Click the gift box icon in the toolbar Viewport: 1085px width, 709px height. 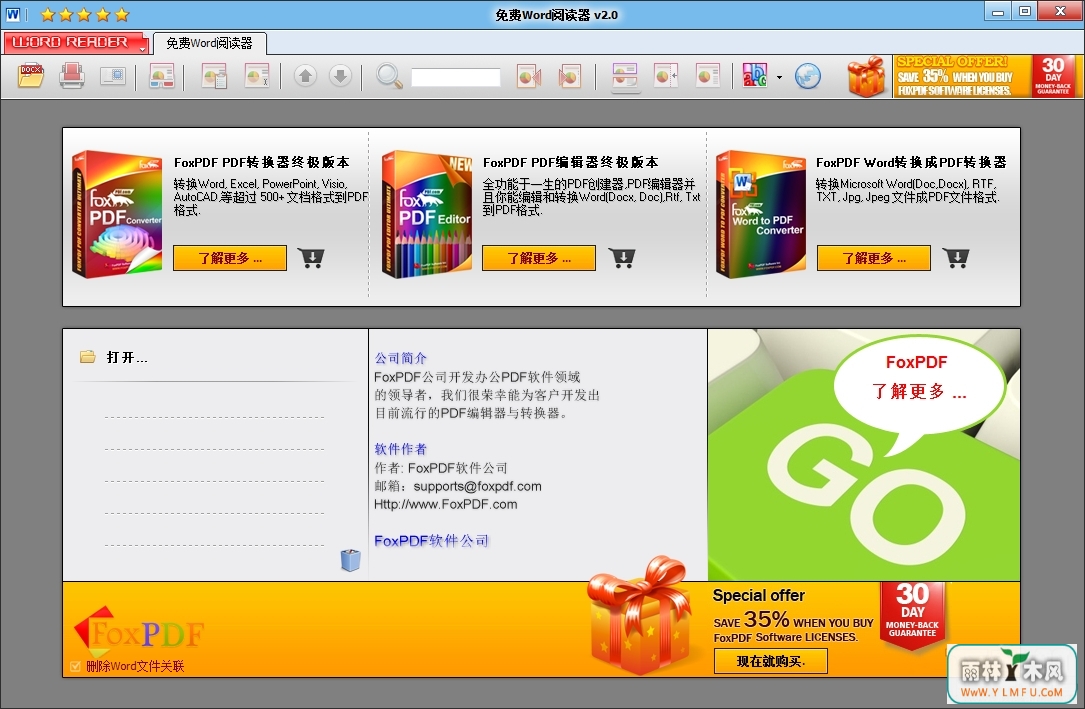[x=866, y=76]
